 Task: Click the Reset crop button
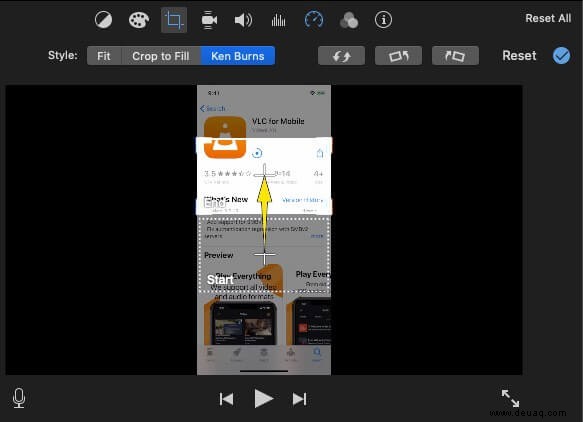click(519, 56)
